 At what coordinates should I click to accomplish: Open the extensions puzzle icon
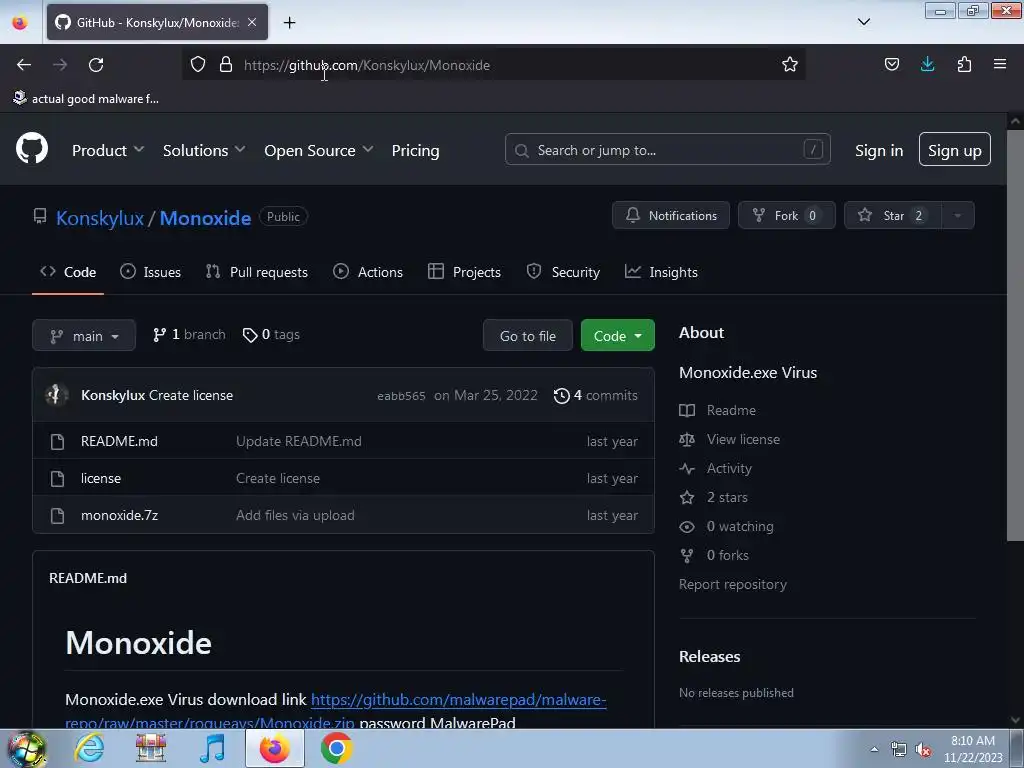pos(964,64)
